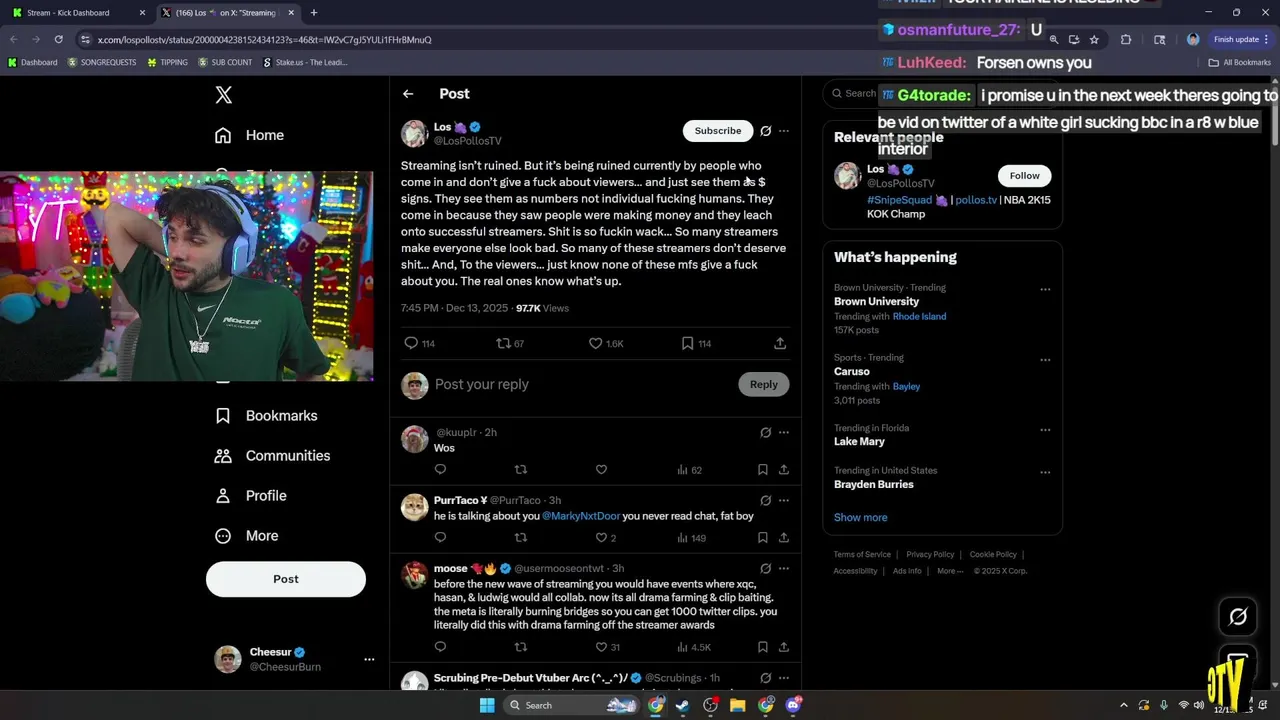1280x720 pixels.
Task: Go back using the Post header arrow
Action: [x=408, y=94]
